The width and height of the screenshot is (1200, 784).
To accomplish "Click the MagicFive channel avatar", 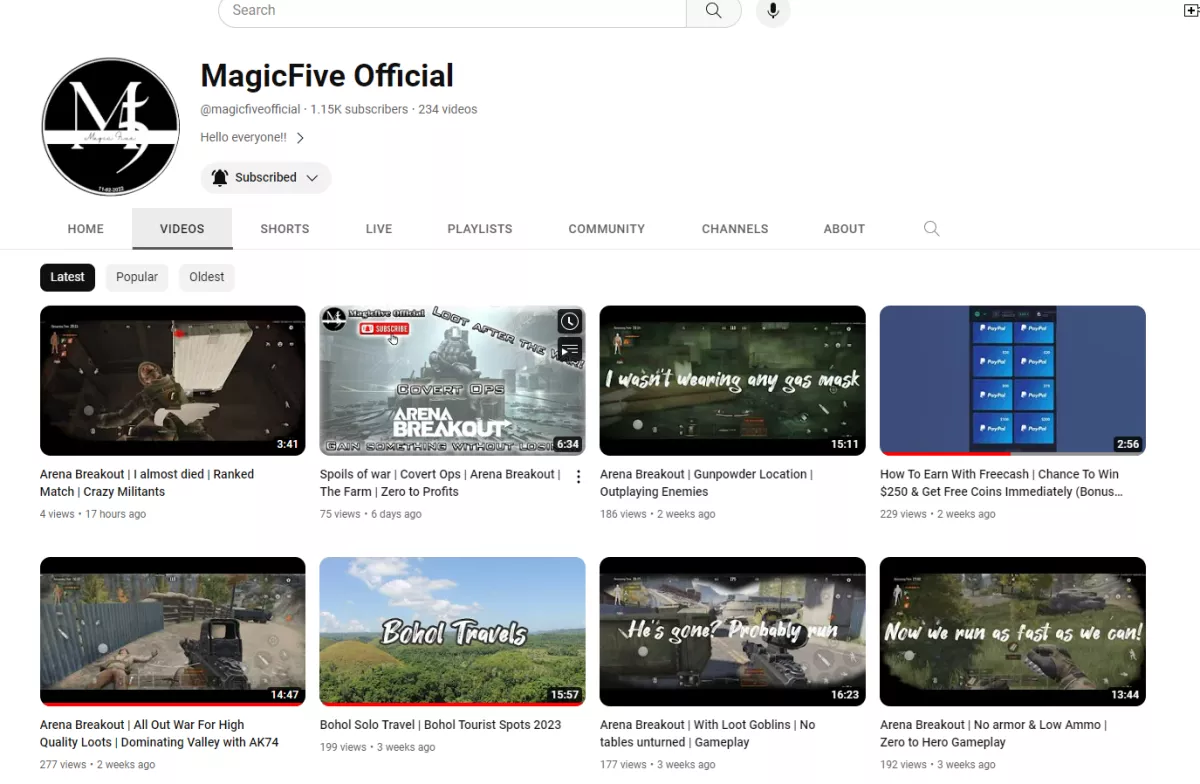I will pos(110,127).
